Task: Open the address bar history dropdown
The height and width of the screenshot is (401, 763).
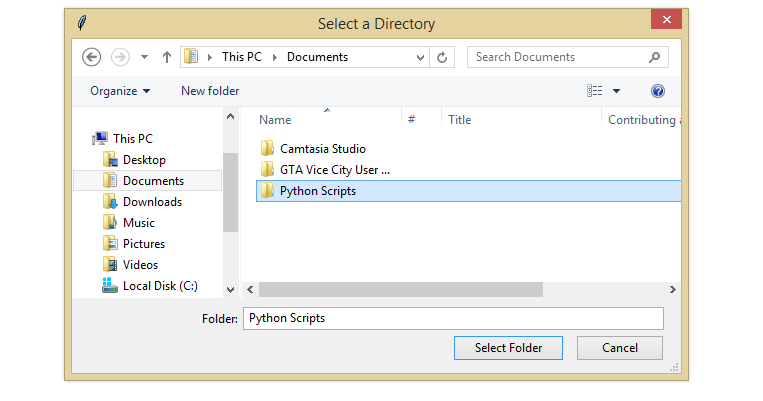Action: point(420,57)
